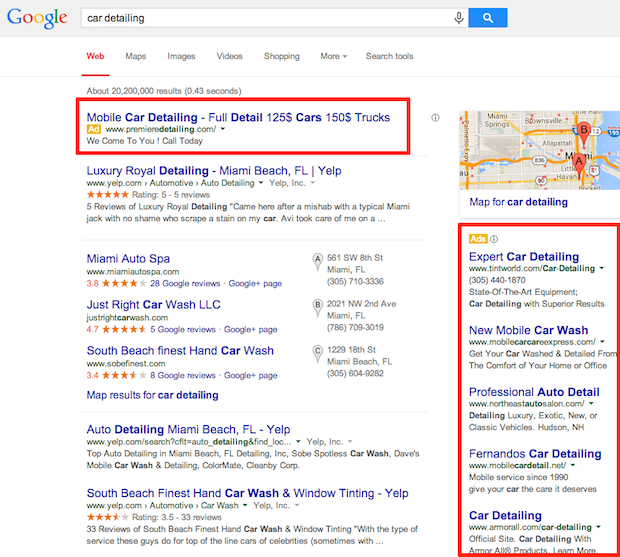The image size is (620, 557).
Task: Open New Mobile Car Wash ad
Action: (528, 330)
